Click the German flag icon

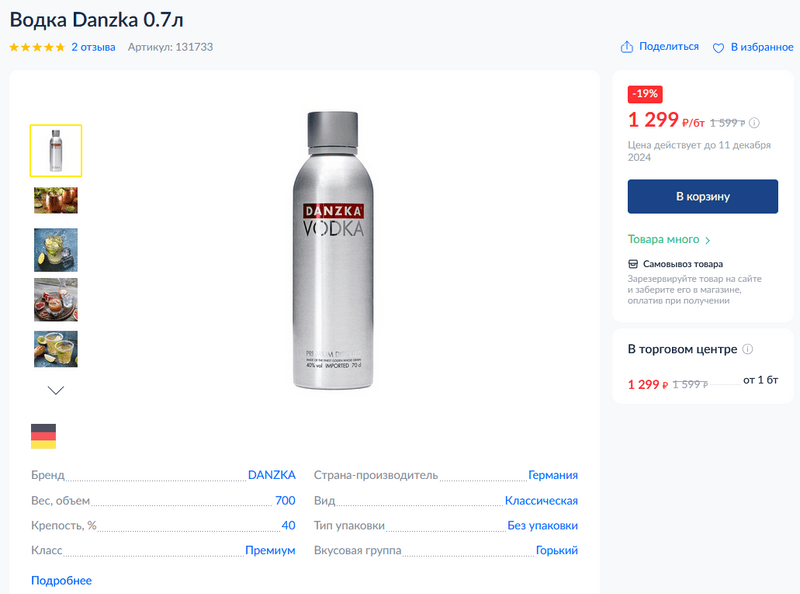[x=43, y=436]
